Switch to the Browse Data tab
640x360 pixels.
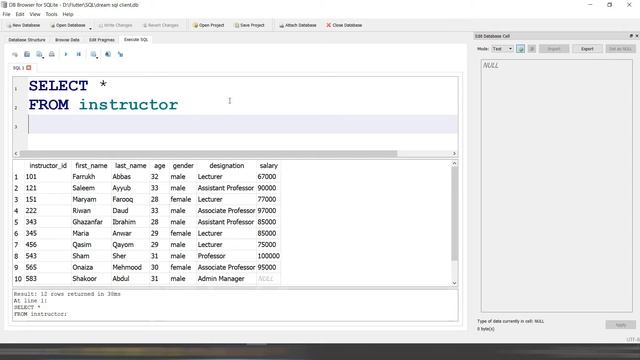coord(67,40)
